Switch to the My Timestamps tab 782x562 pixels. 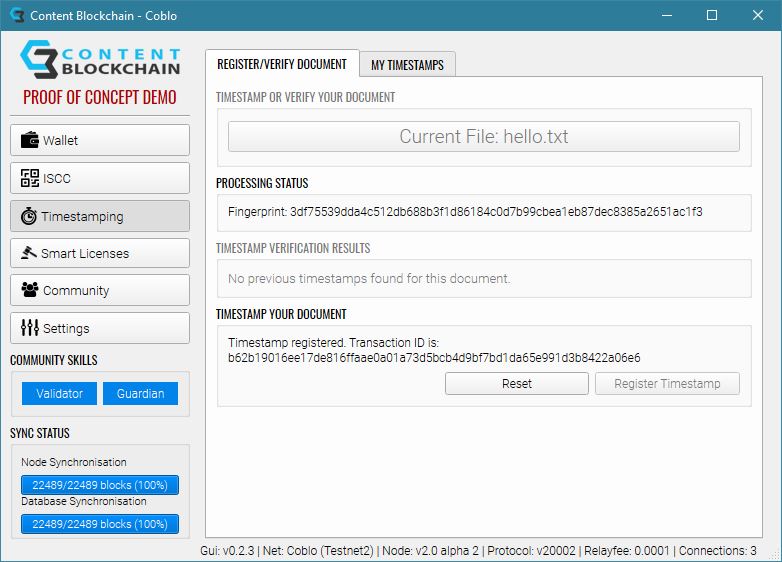pos(407,65)
